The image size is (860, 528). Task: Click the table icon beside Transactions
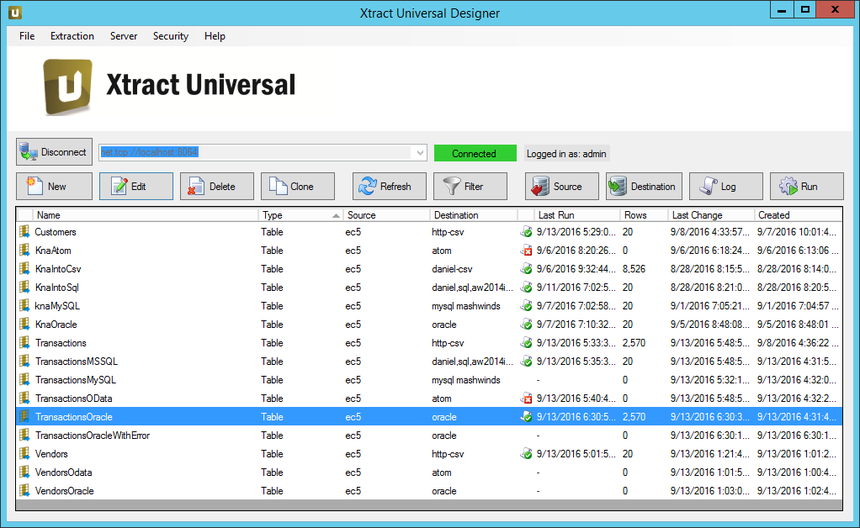(24, 343)
